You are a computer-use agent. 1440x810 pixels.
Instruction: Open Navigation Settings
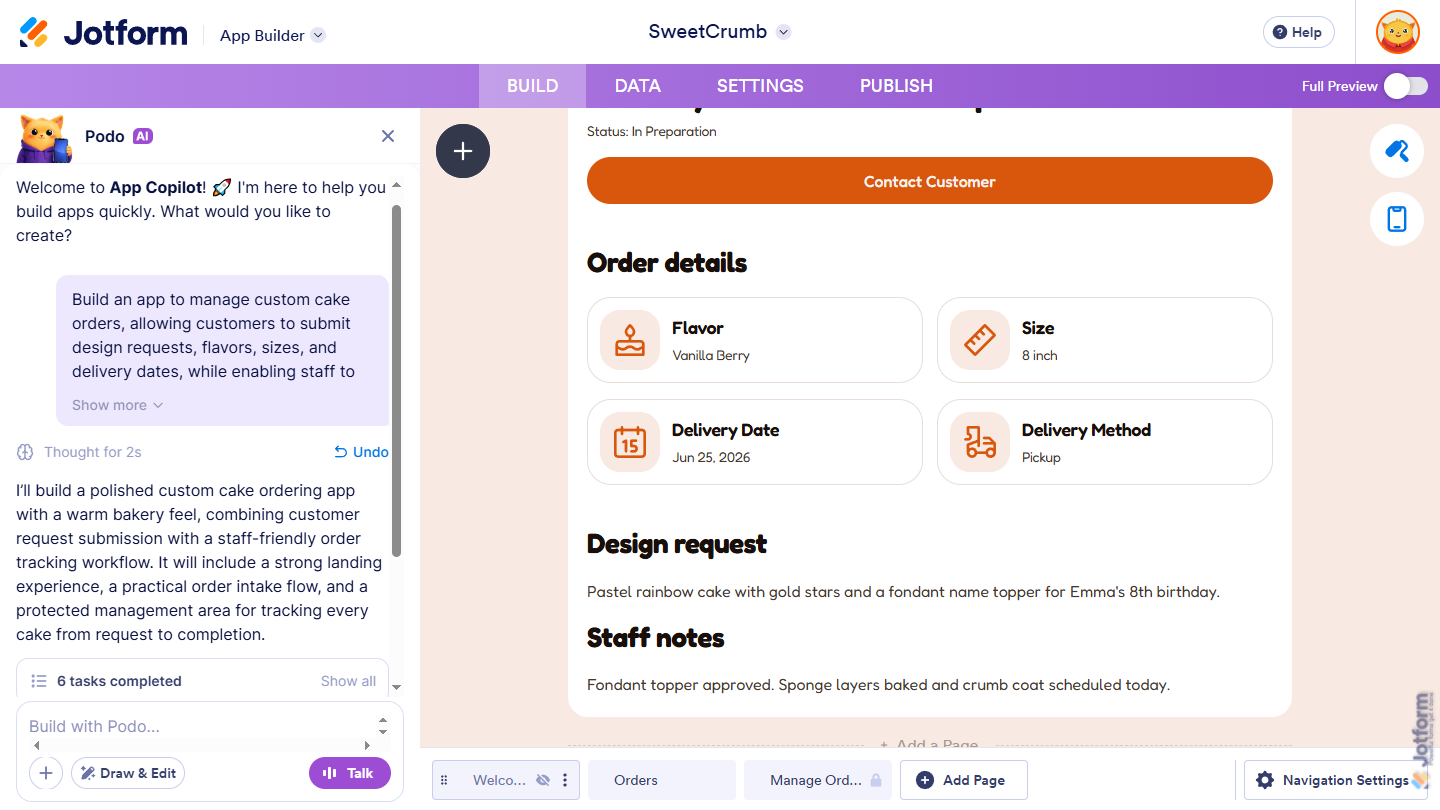(1335, 780)
